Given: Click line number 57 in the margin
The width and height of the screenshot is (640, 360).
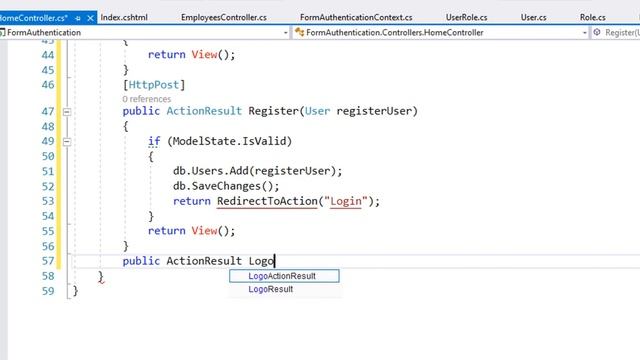Looking at the screenshot, I should [x=48, y=261].
